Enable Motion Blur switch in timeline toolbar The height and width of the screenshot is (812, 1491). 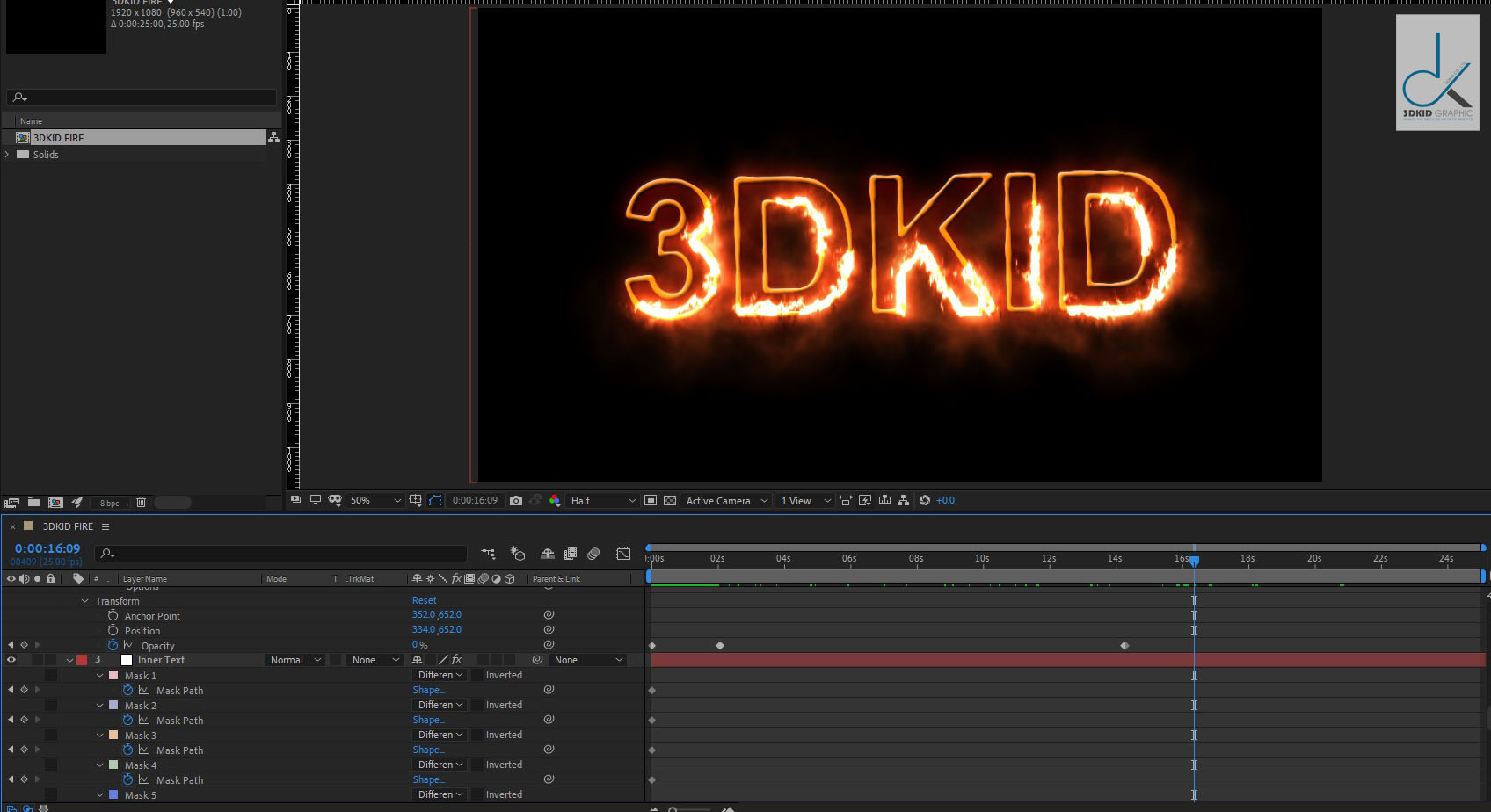tap(593, 554)
